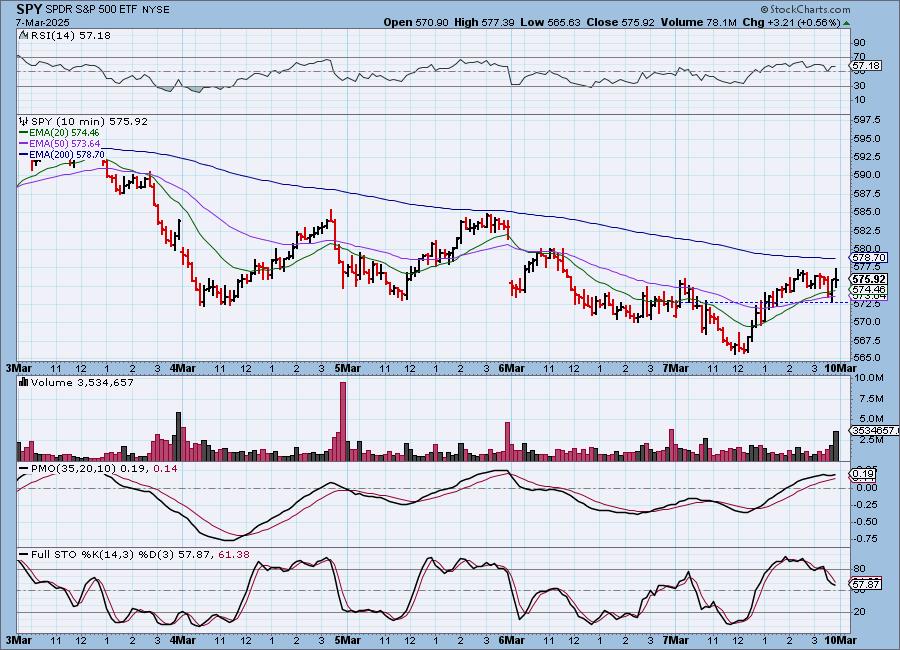Click the bold 575.92 last-price tag on right axis
This screenshot has height=650, width=900.
point(869,280)
